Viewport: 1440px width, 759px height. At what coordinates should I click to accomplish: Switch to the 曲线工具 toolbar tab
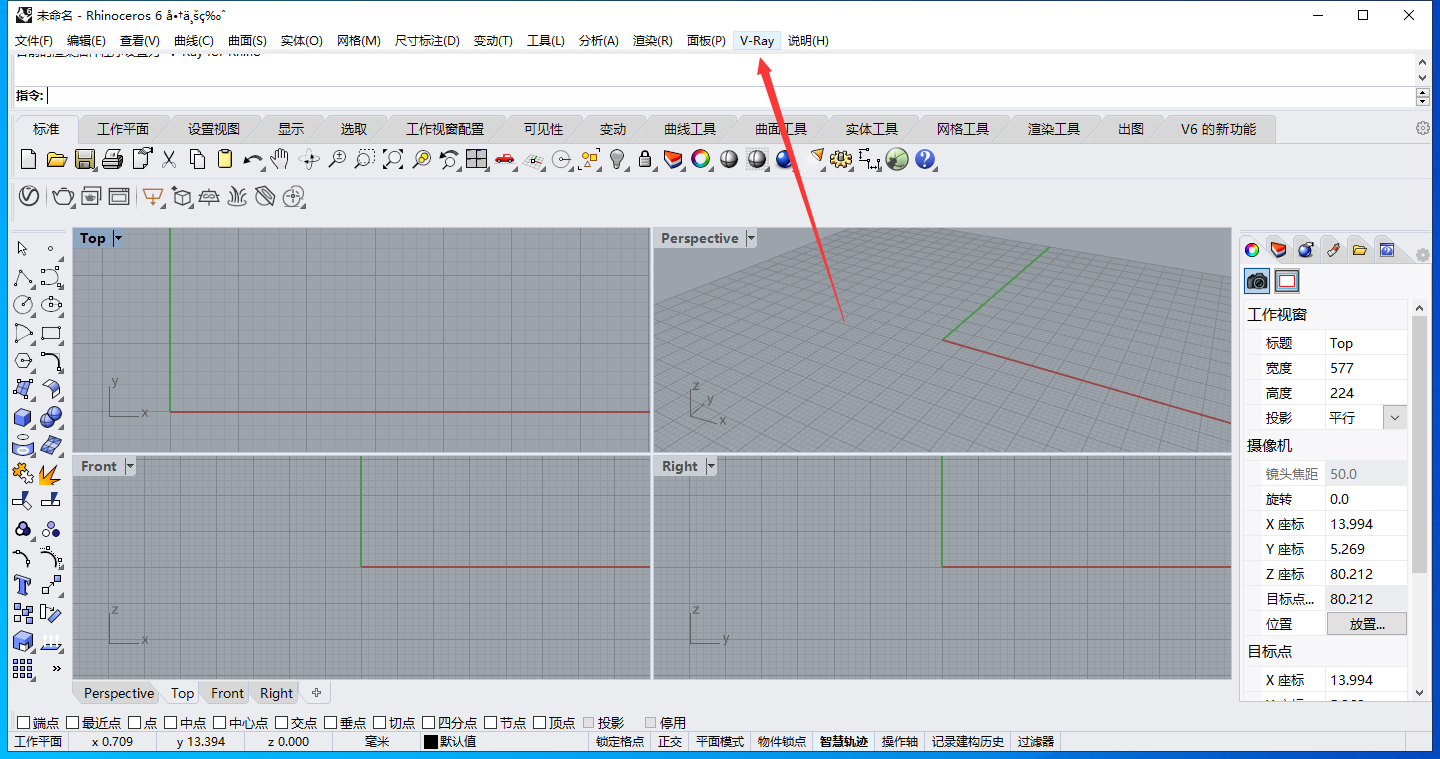(690, 129)
